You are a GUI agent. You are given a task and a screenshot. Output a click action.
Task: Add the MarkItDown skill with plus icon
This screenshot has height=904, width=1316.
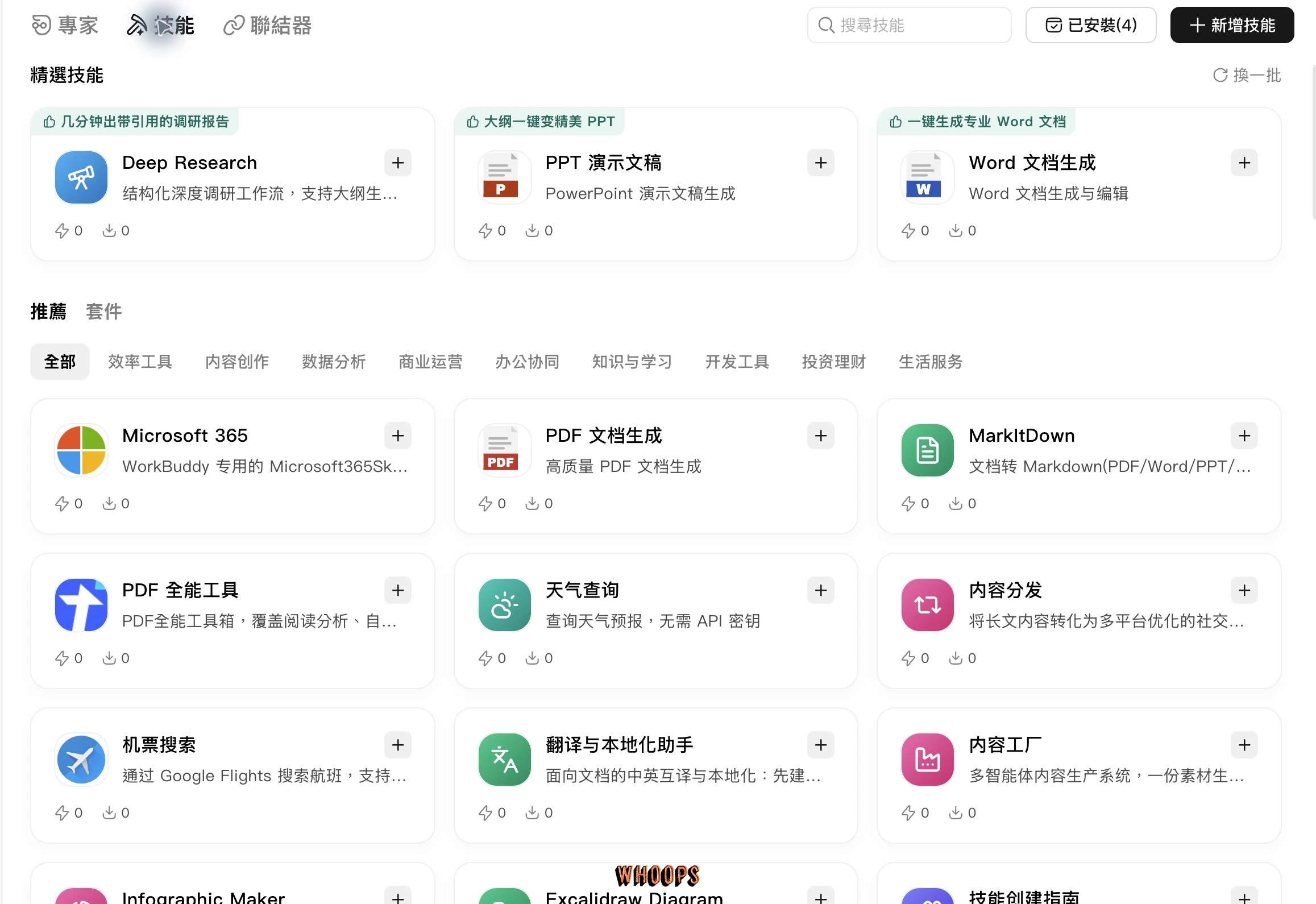coord(1244,436)
